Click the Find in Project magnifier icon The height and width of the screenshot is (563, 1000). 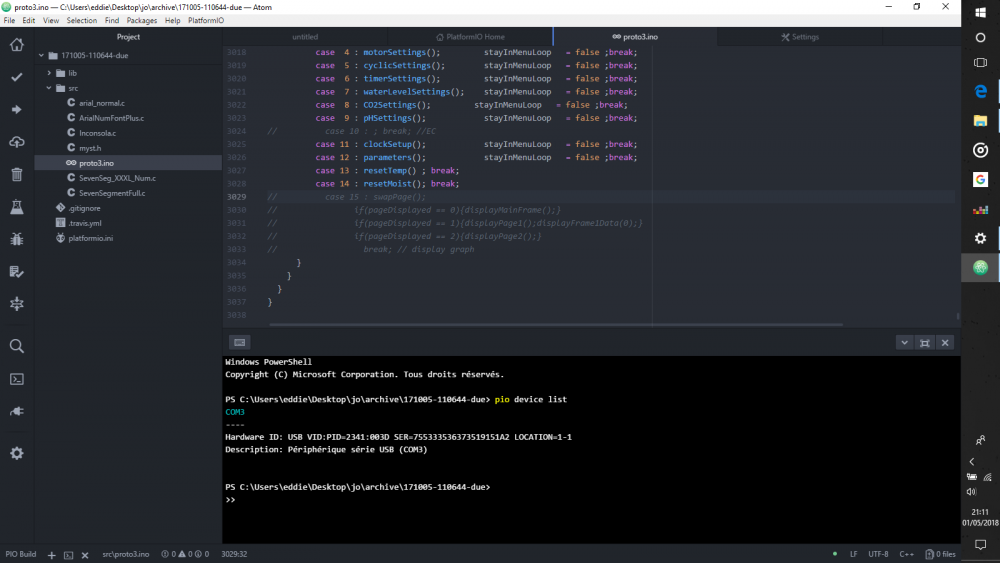[x=17, y=346]
